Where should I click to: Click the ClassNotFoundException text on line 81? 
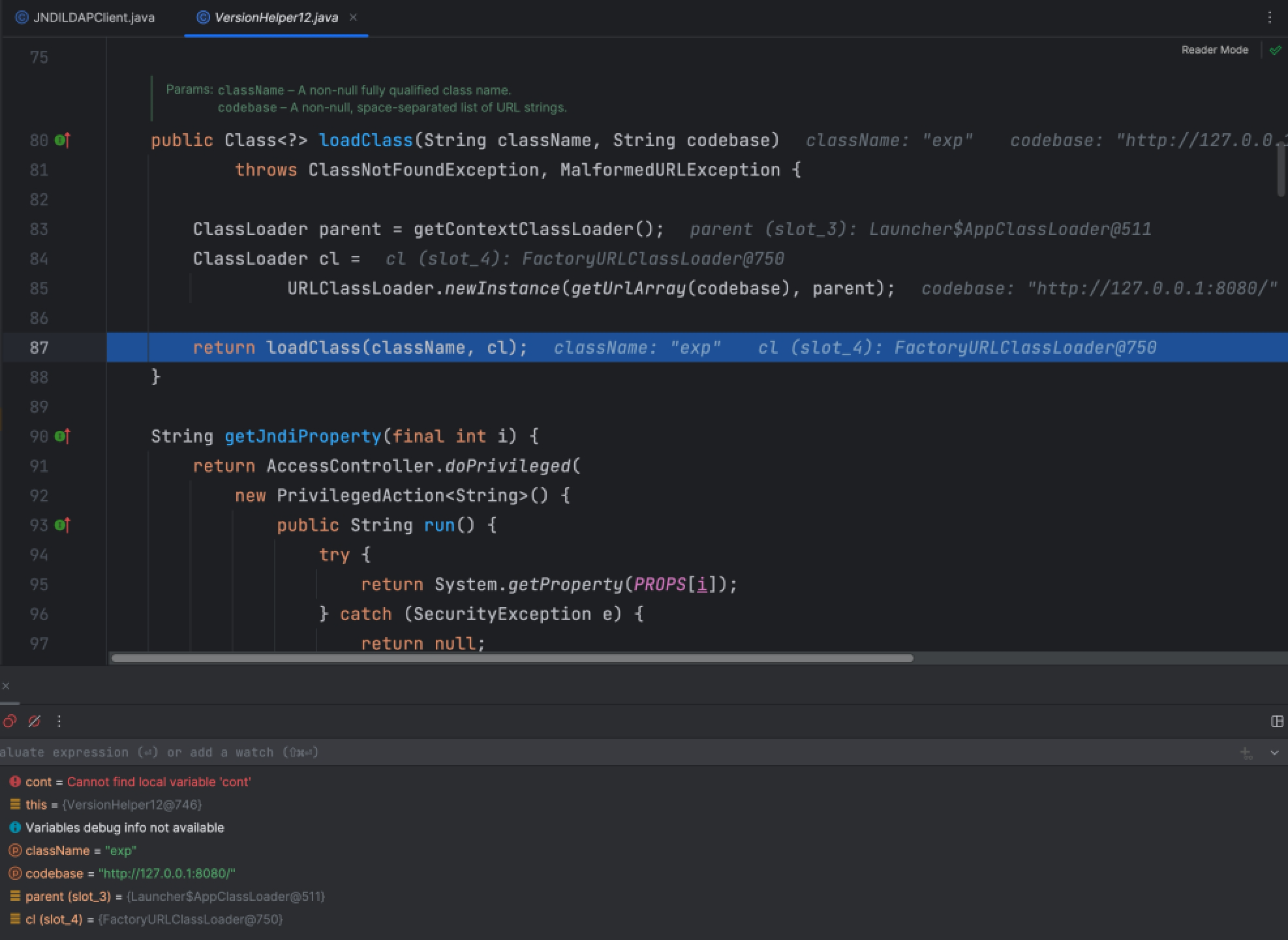click(x=423, y=170)
